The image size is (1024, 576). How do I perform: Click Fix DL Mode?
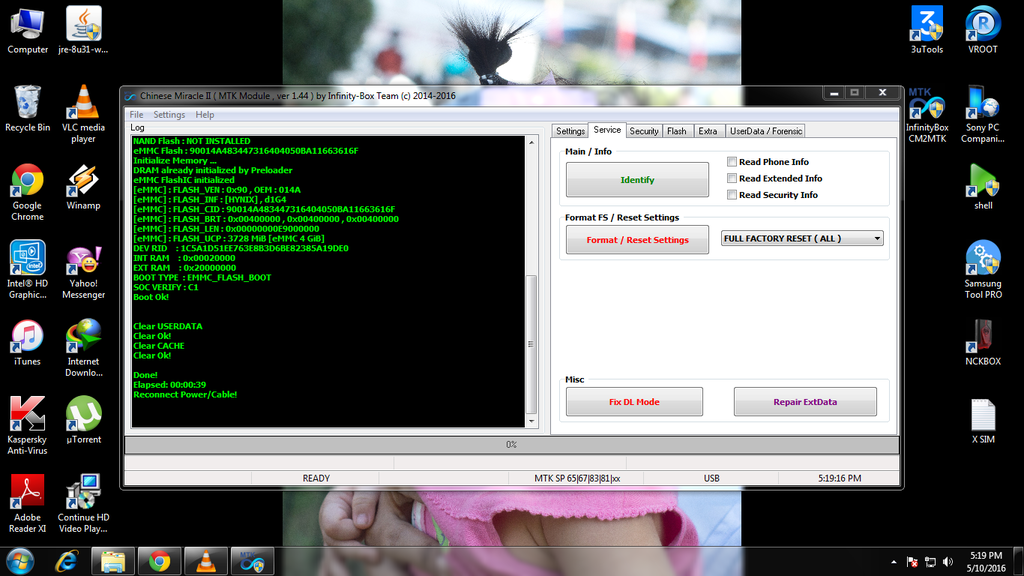click(x=634, y=400)
